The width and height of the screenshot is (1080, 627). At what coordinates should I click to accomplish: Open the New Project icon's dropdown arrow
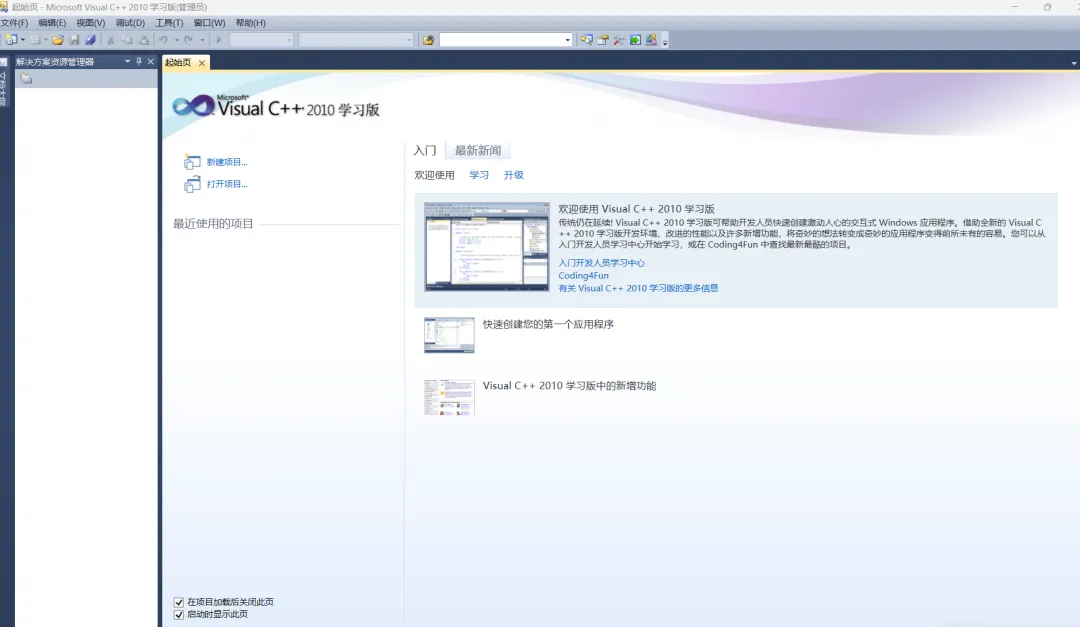23,40
